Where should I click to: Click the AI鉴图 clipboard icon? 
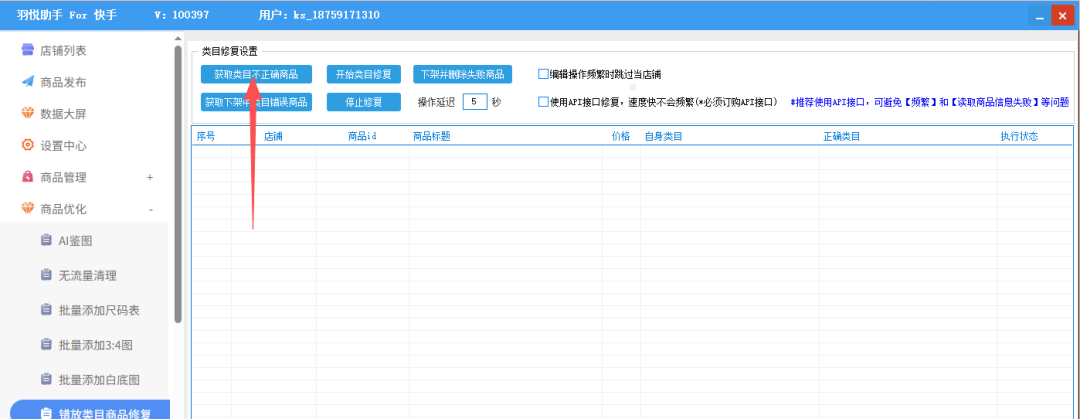click(x=46, y=241)
